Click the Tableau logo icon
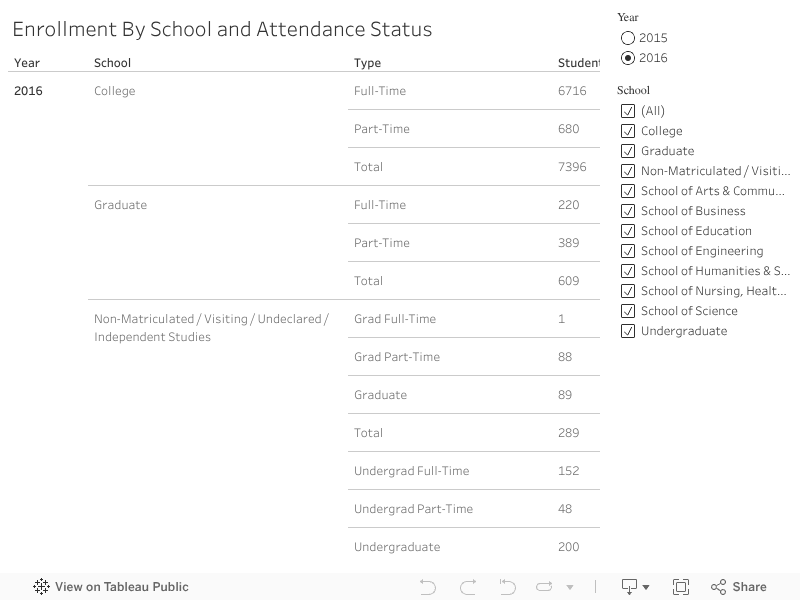 point(41,587)
